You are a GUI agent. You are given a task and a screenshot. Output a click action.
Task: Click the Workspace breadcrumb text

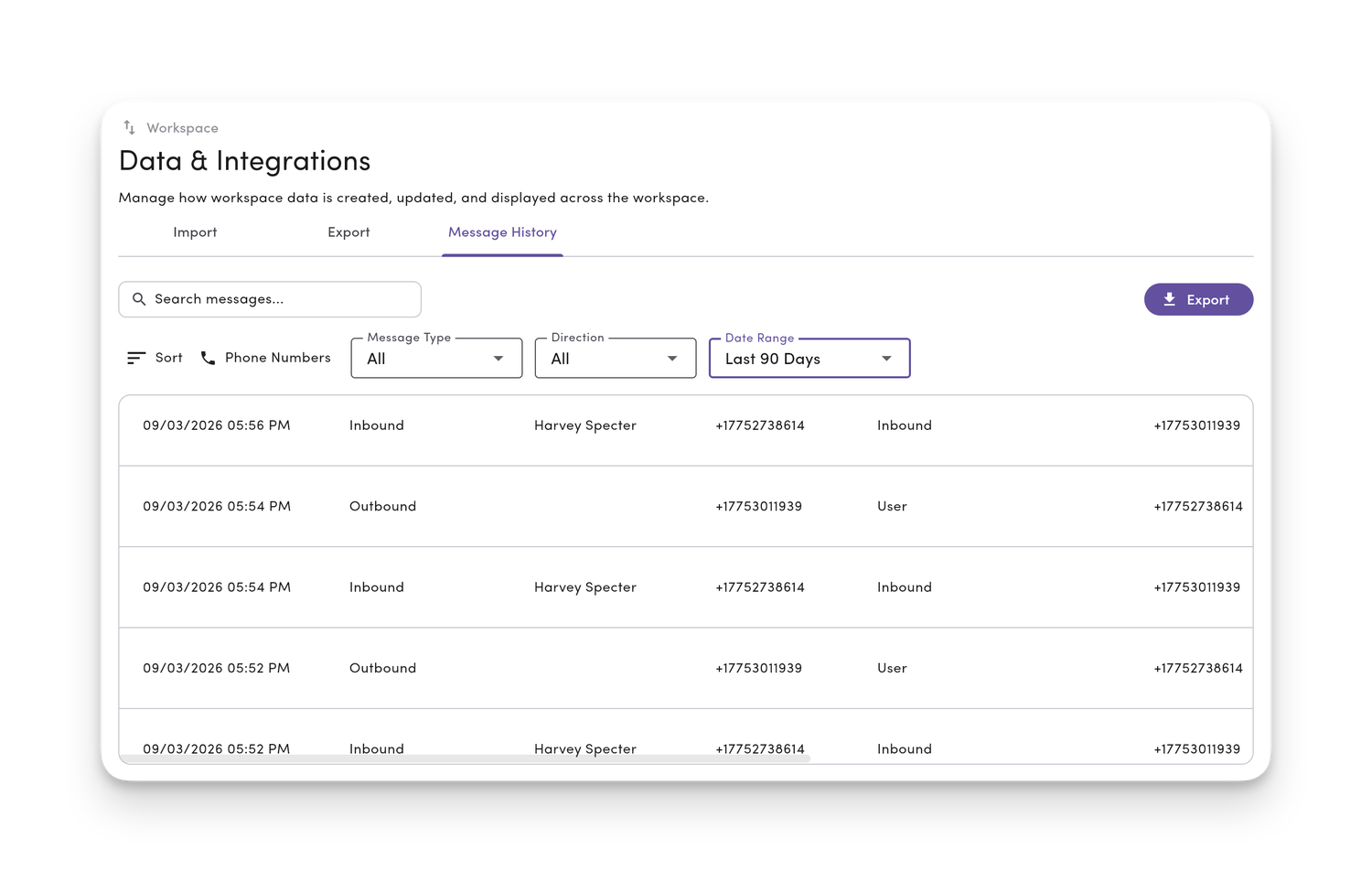pyautogui.click(x=182, y=128)
